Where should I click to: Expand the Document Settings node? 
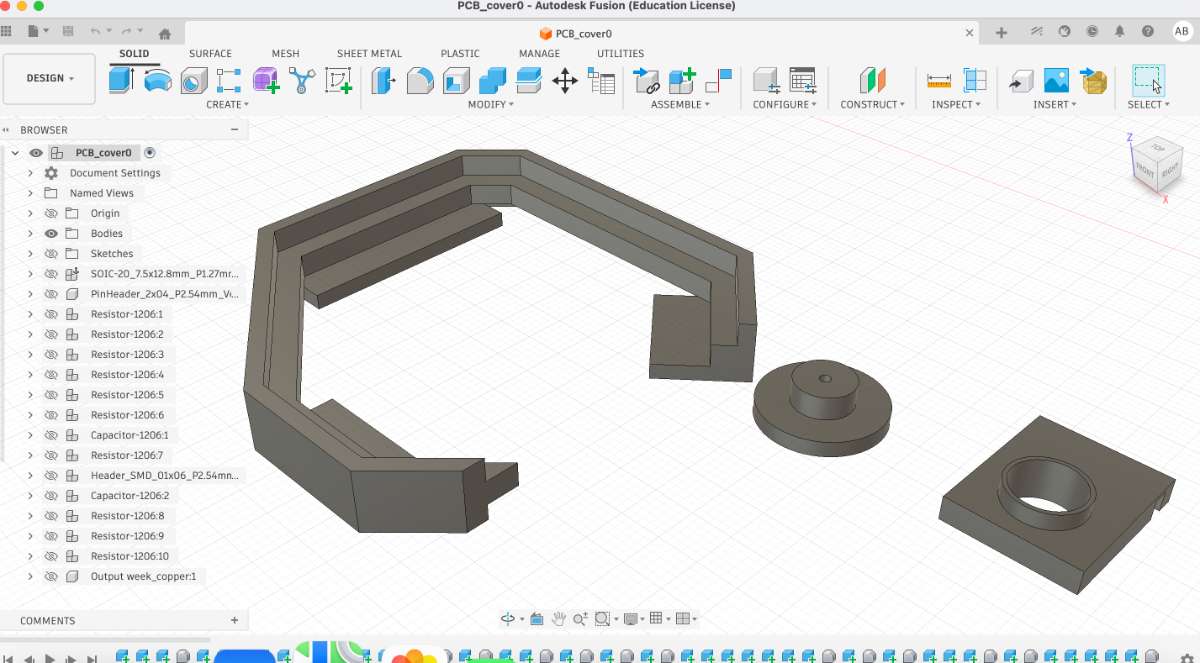(x=30, y=173)
